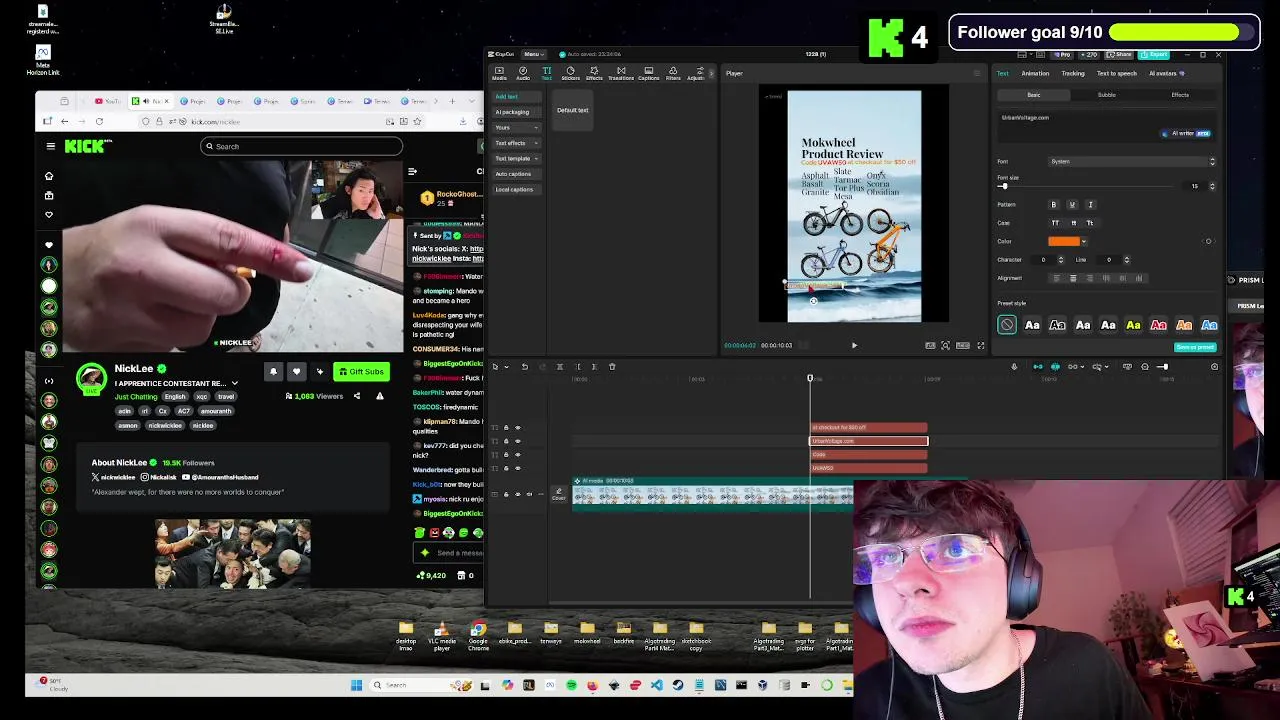The image size is (1280, 720).
Task: Open the select tool dropdown arrow in timeline
Action: click(x=506, y=366)
